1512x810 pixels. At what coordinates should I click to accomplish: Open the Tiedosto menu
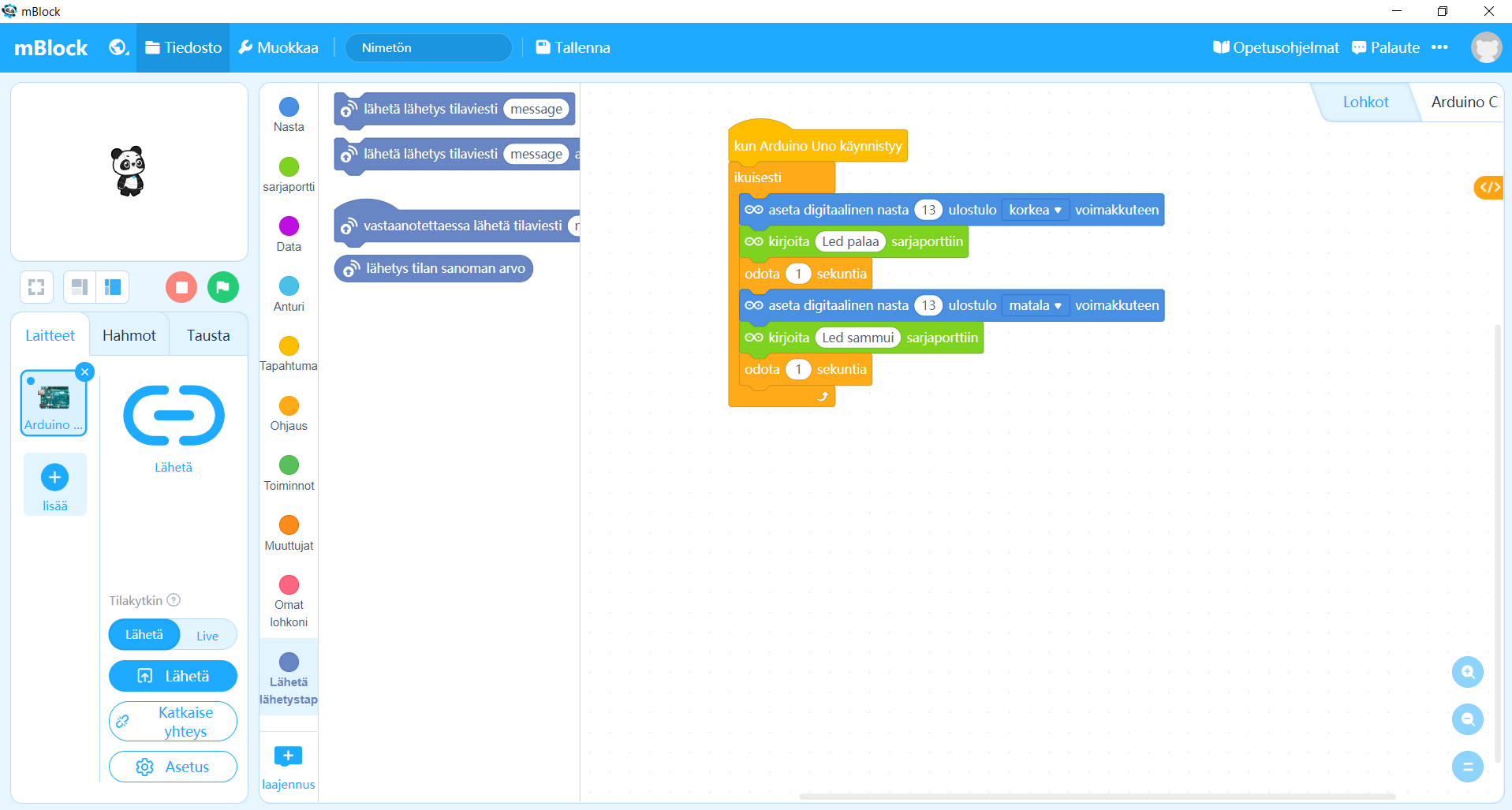coord(184,47)
